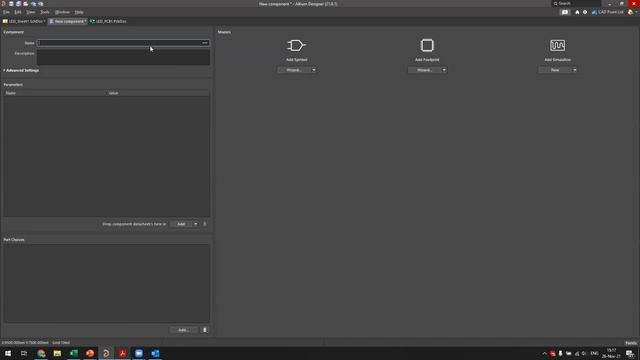Click the open folder icon in title bar
The image size is (640, 360).
[x=26, y=4]
